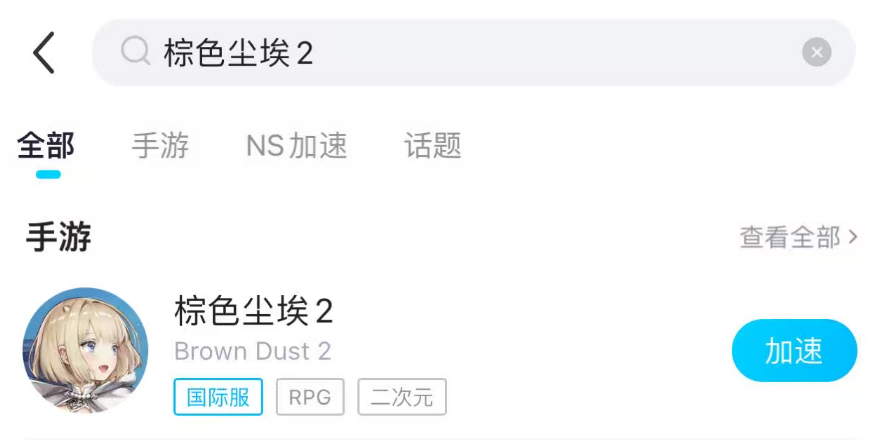
Task: Click the Brown Dust 2 English subtitle
Action: tap(253, 351)
